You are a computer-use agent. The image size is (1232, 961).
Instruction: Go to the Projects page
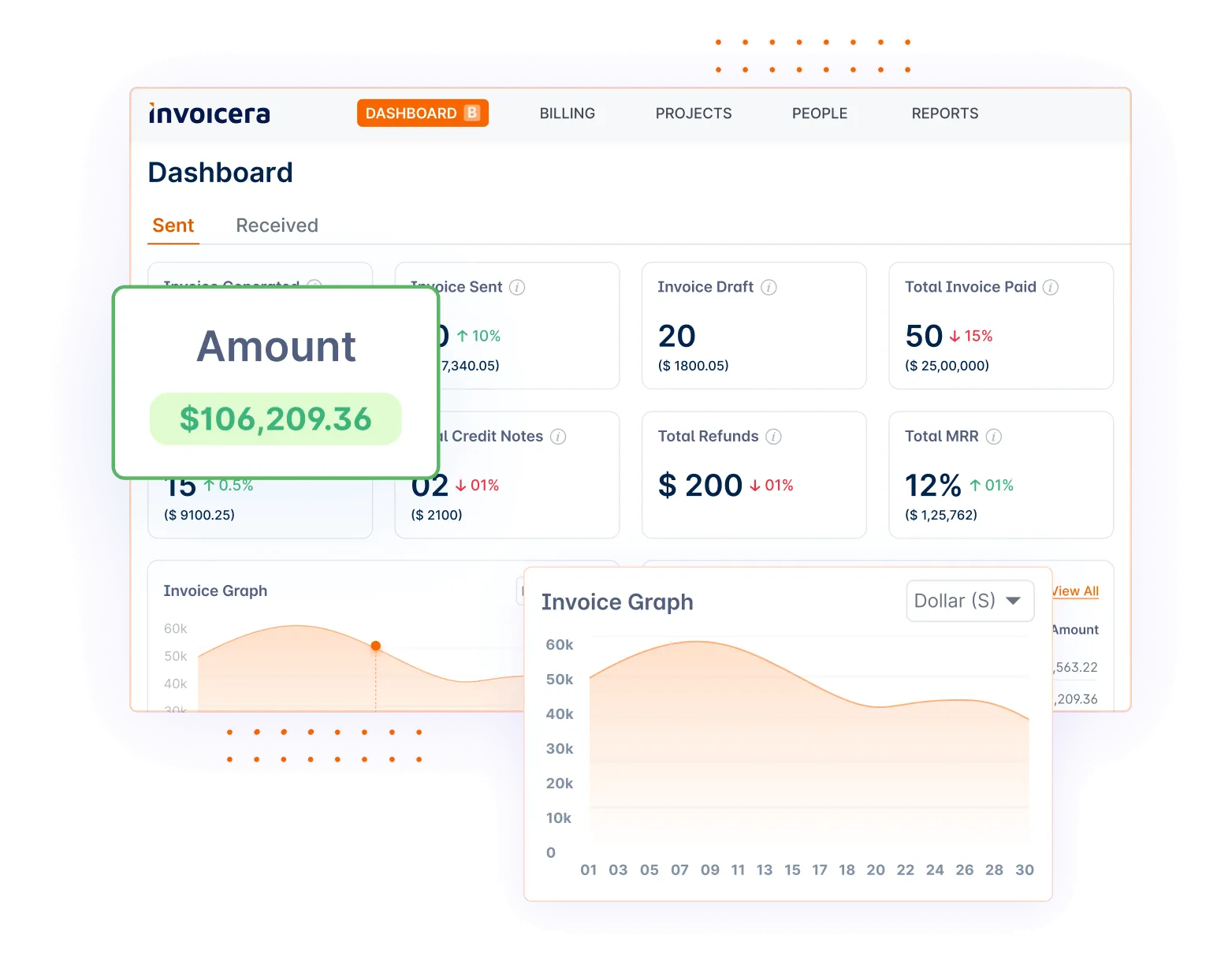coord(694,113)
